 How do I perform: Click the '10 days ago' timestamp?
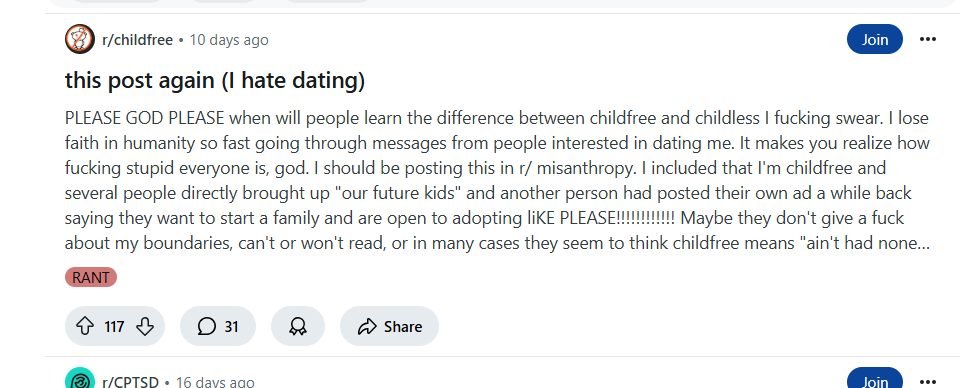pos(229,40)
